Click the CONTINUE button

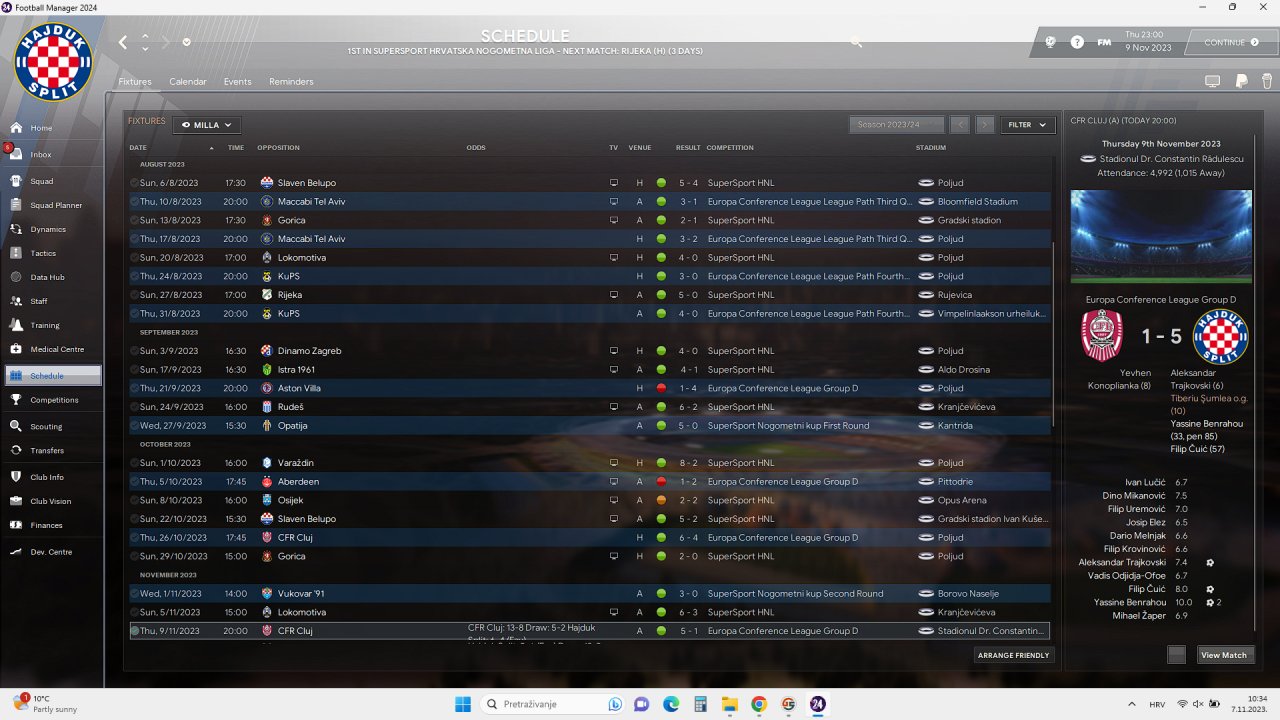1232,42
